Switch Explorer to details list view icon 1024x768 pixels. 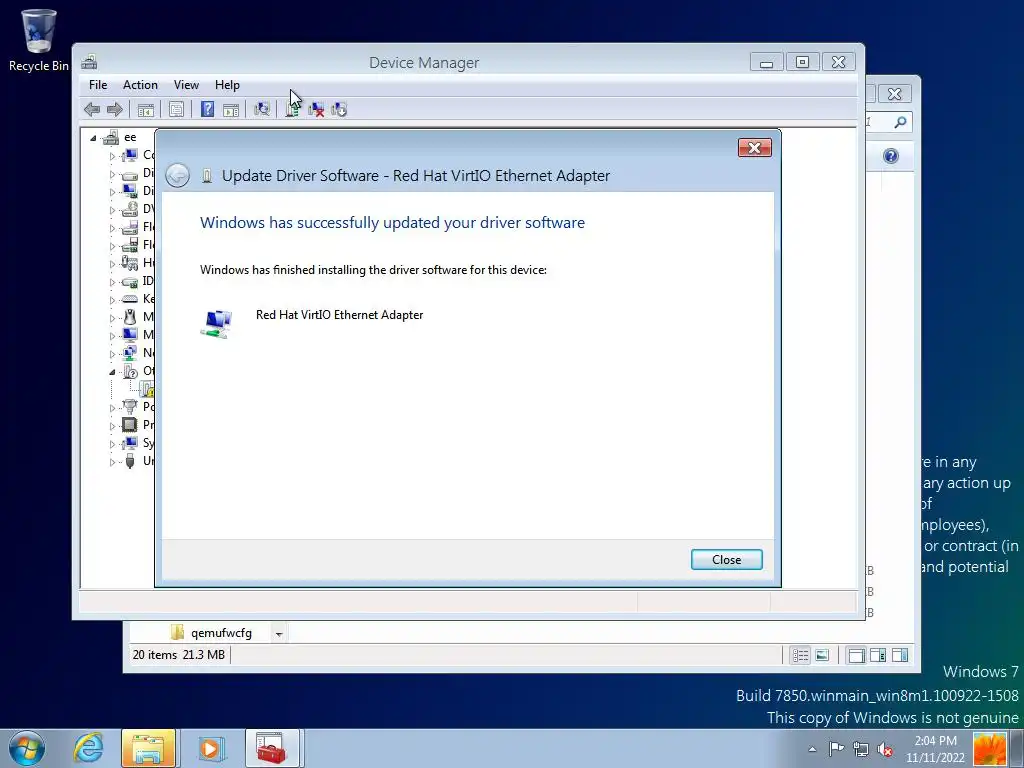coord(800,655)
